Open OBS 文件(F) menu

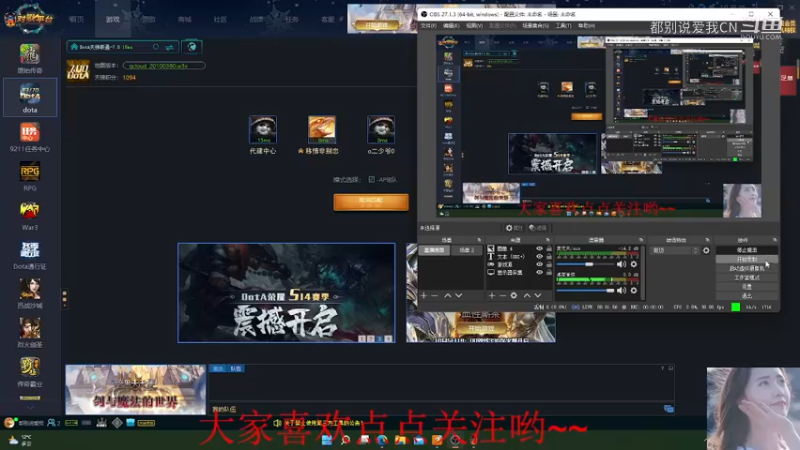[429, 26]
